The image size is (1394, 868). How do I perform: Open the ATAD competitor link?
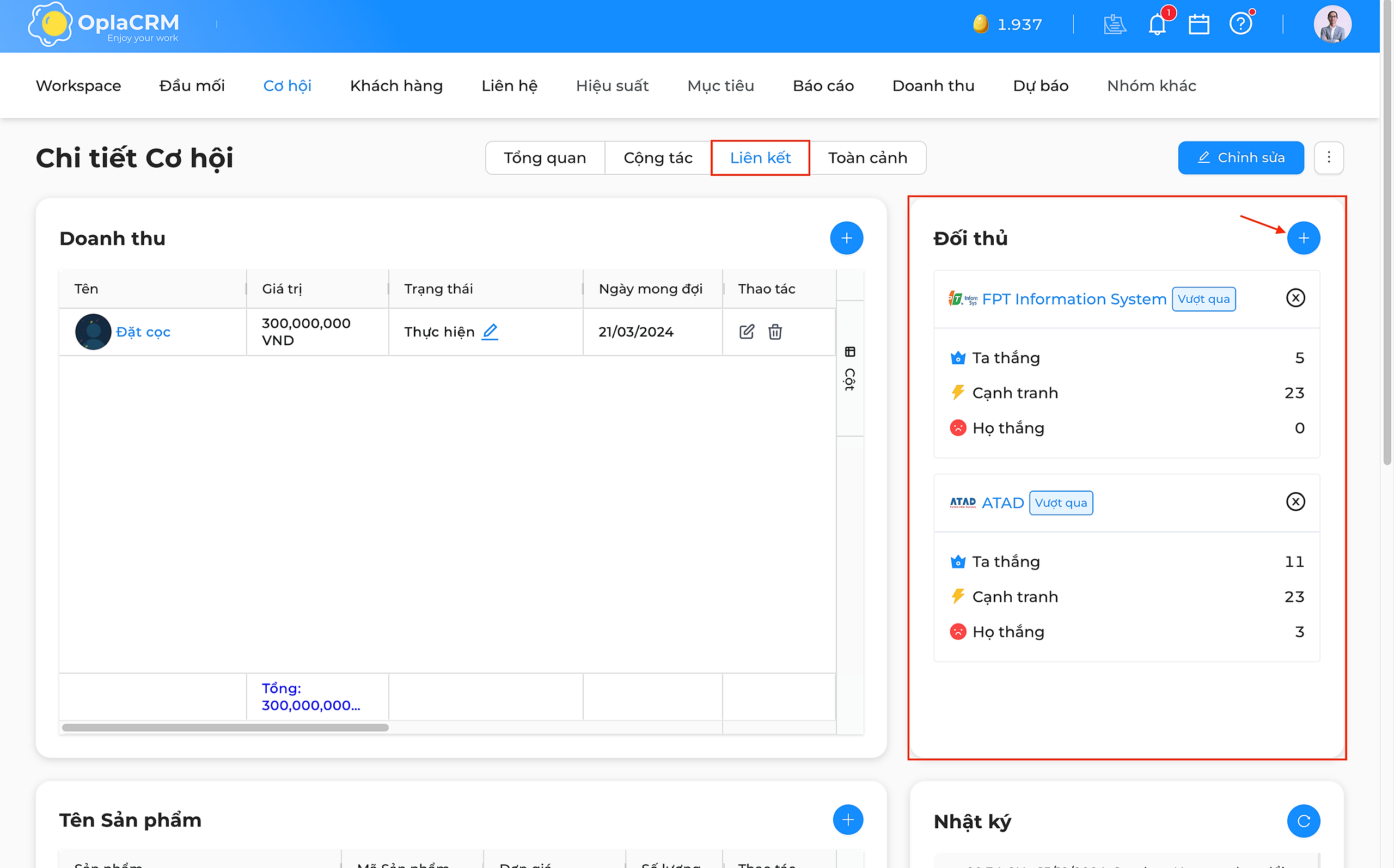(x=1002, y=502)
